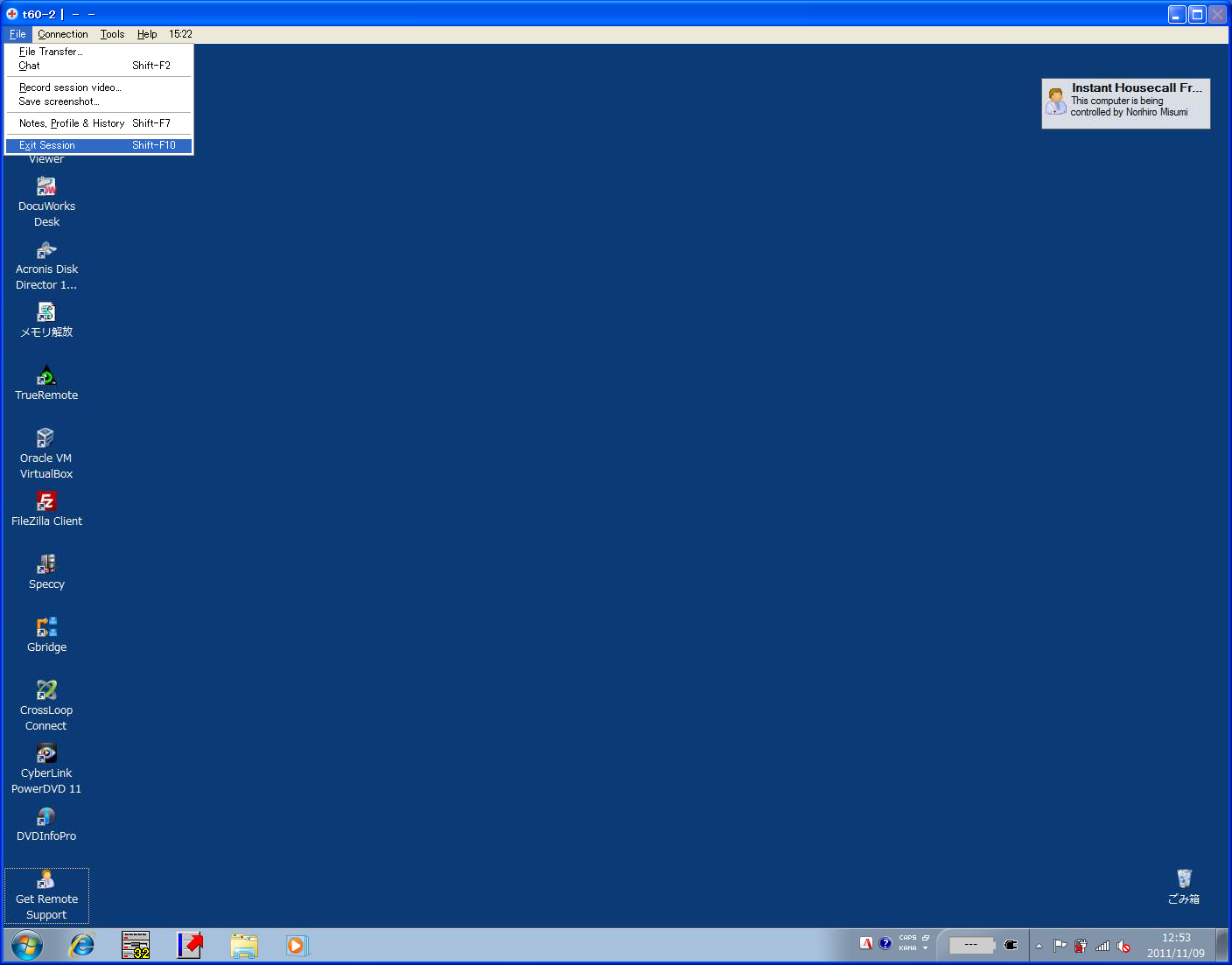
Task: Click Record session video option
Action: pyautogui.click(x=70, y=87)
